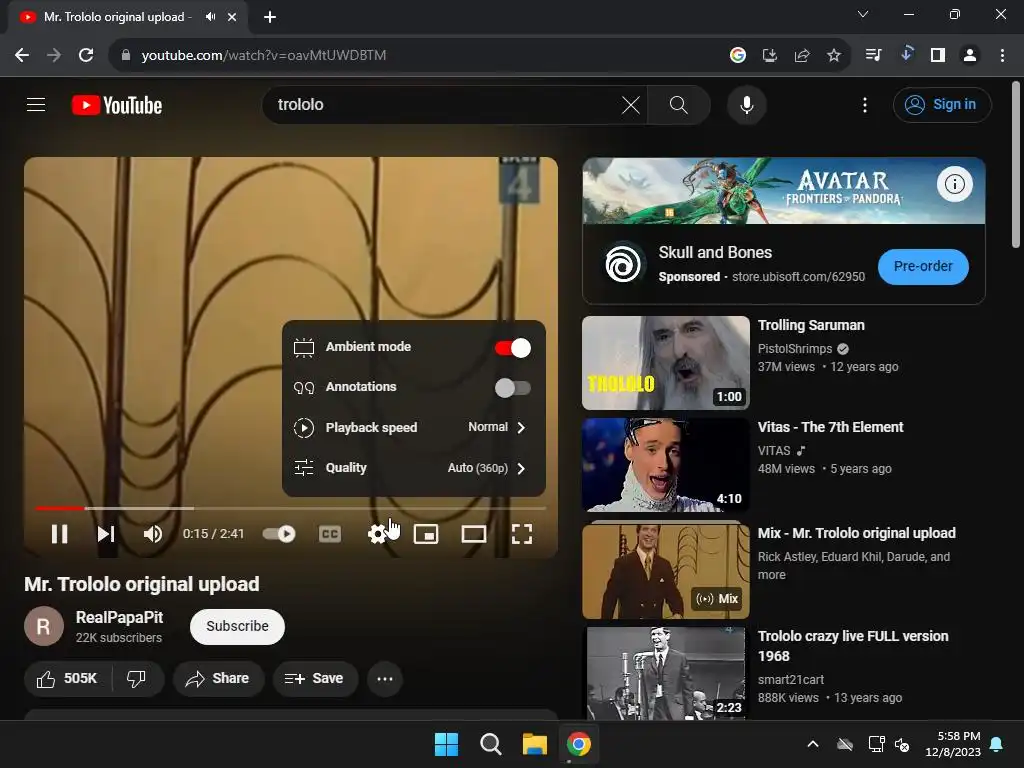Screen dimensions: 1024x768
Task: Switch to miniplayer mode
Action: pos(426,534)
